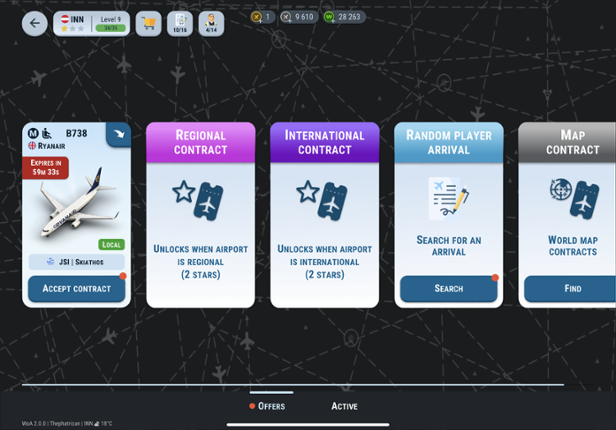This screenshot has height=430, width=616.
Task: Open the staff icon showing 4/14
Action: 210,23
